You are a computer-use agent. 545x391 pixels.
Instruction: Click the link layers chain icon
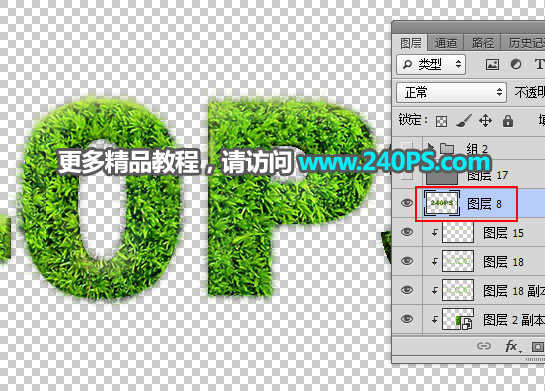pyautogui.click(x=483, y=346)
